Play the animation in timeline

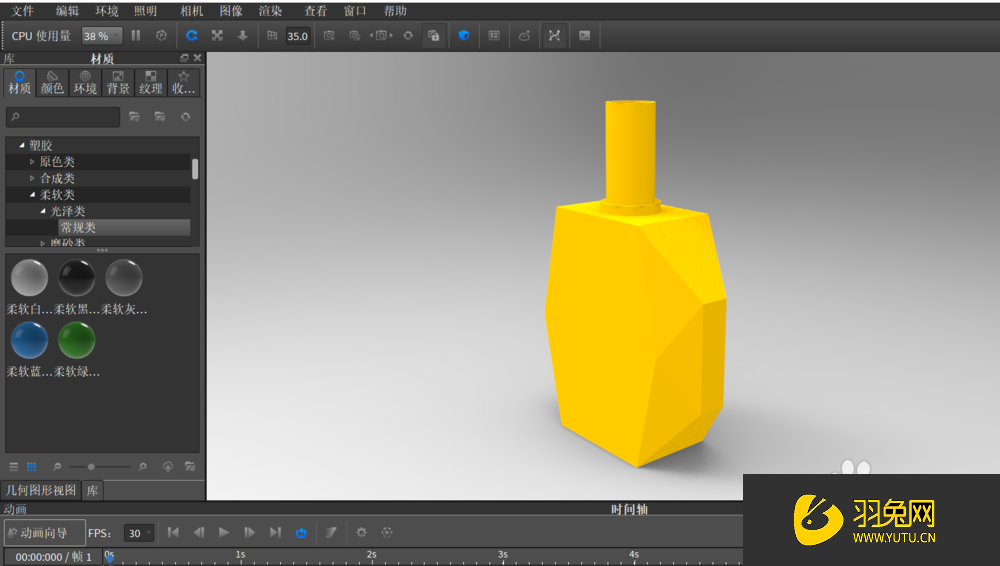coord(224,533)
